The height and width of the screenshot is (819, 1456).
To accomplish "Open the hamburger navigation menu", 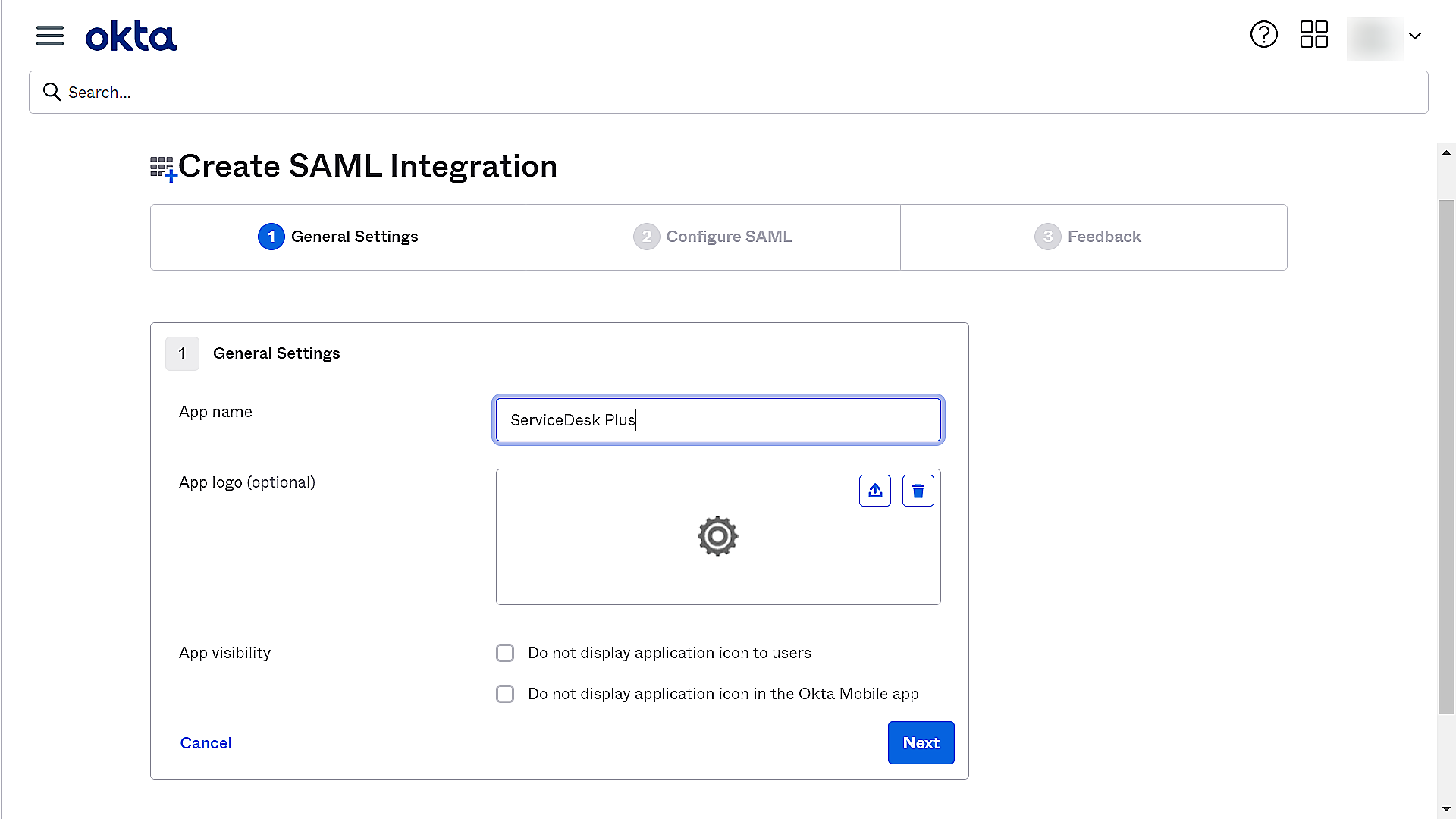I will coord(50,36).
